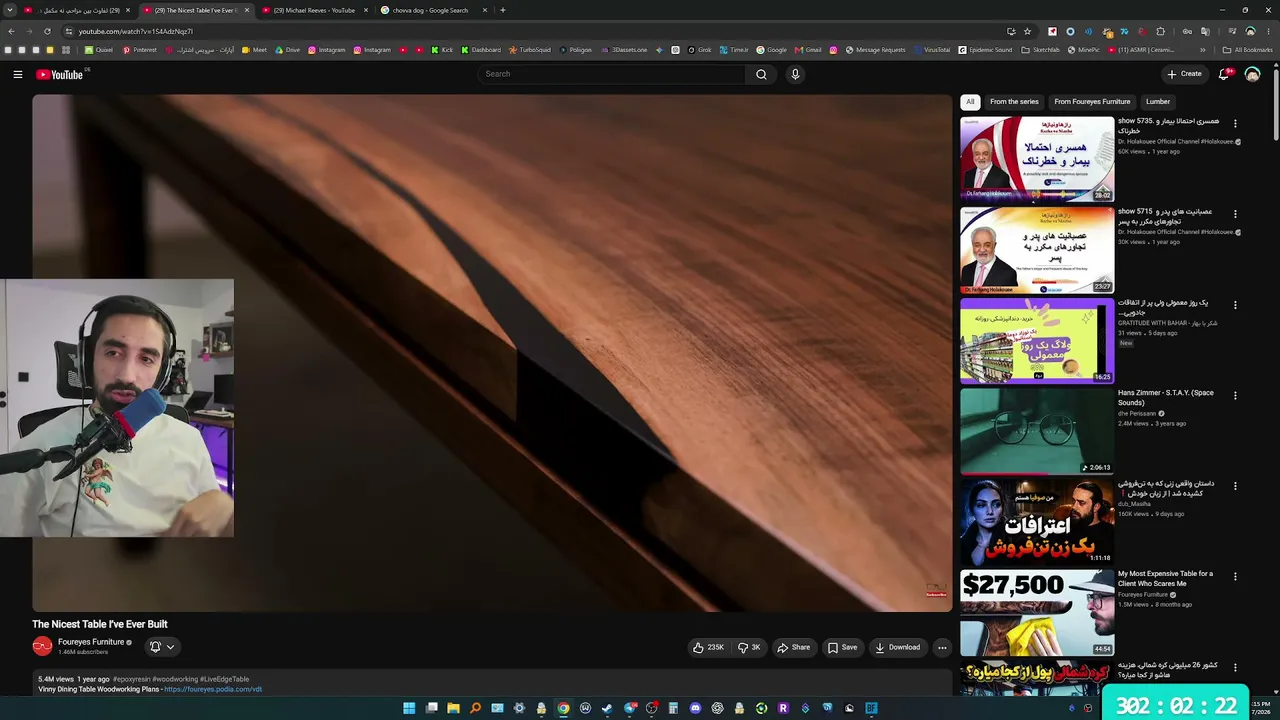The image size is (1280, 720).
Task: Open Steam from the taskbar
Action: coord(607,708)
